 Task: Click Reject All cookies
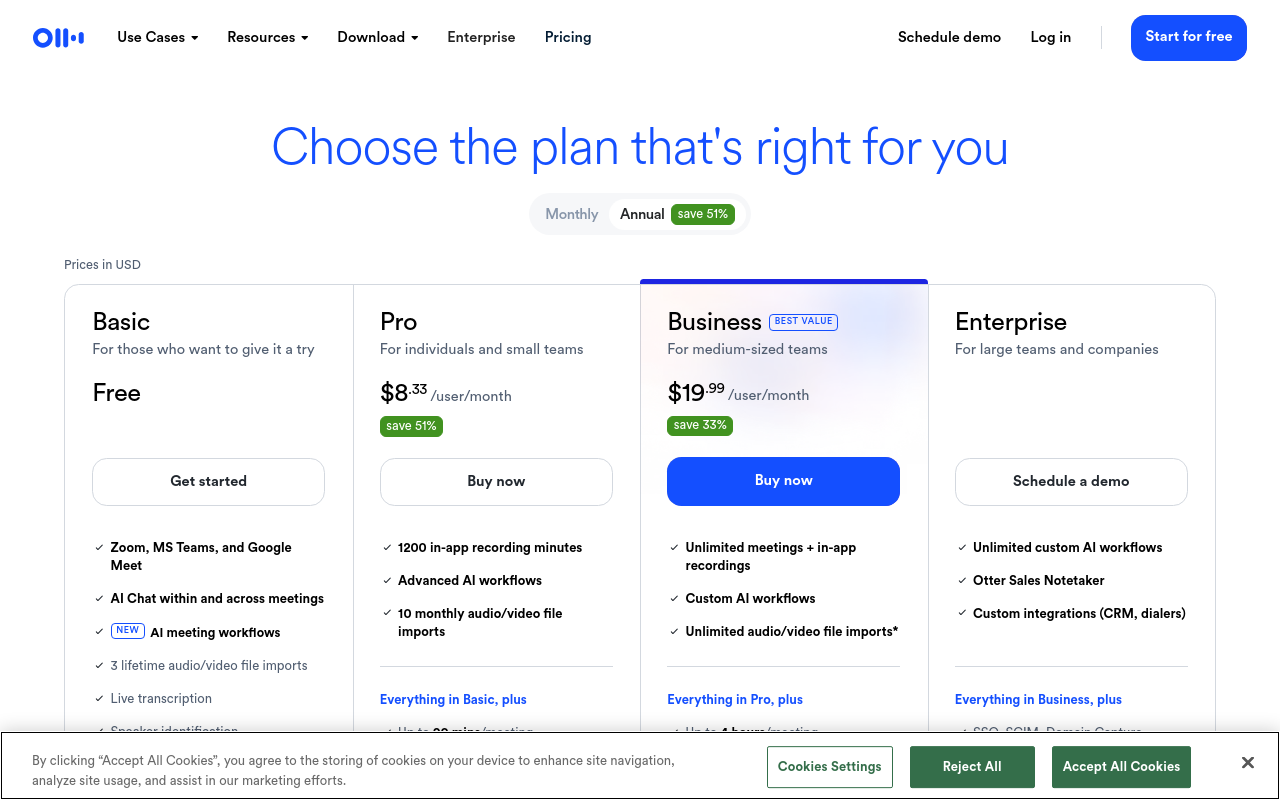(x=972, y=767)
